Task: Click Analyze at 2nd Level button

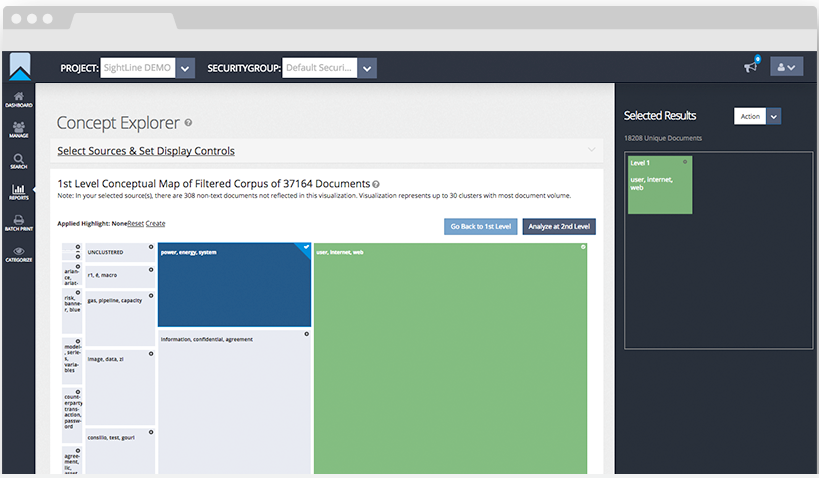Action: click(558, 227)
